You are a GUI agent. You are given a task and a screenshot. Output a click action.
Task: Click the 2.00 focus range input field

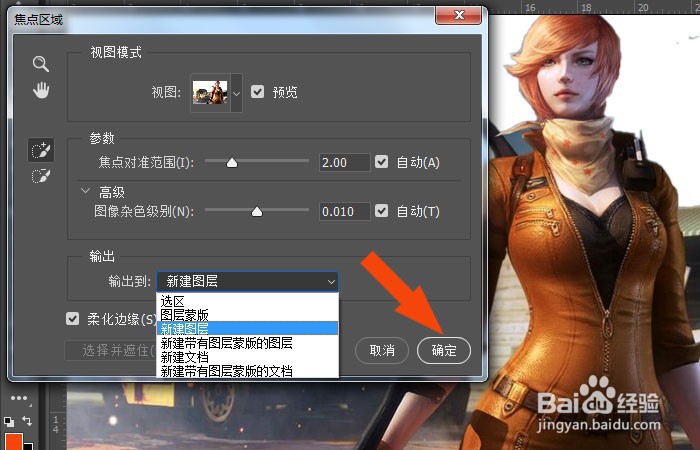[345, 162]
